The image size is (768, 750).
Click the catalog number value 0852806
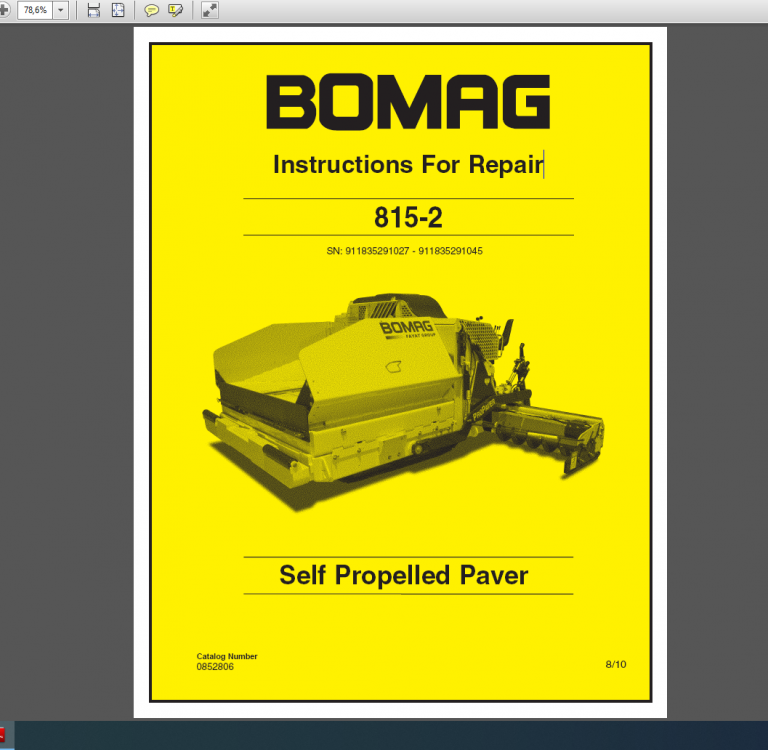tap(215, 667)
